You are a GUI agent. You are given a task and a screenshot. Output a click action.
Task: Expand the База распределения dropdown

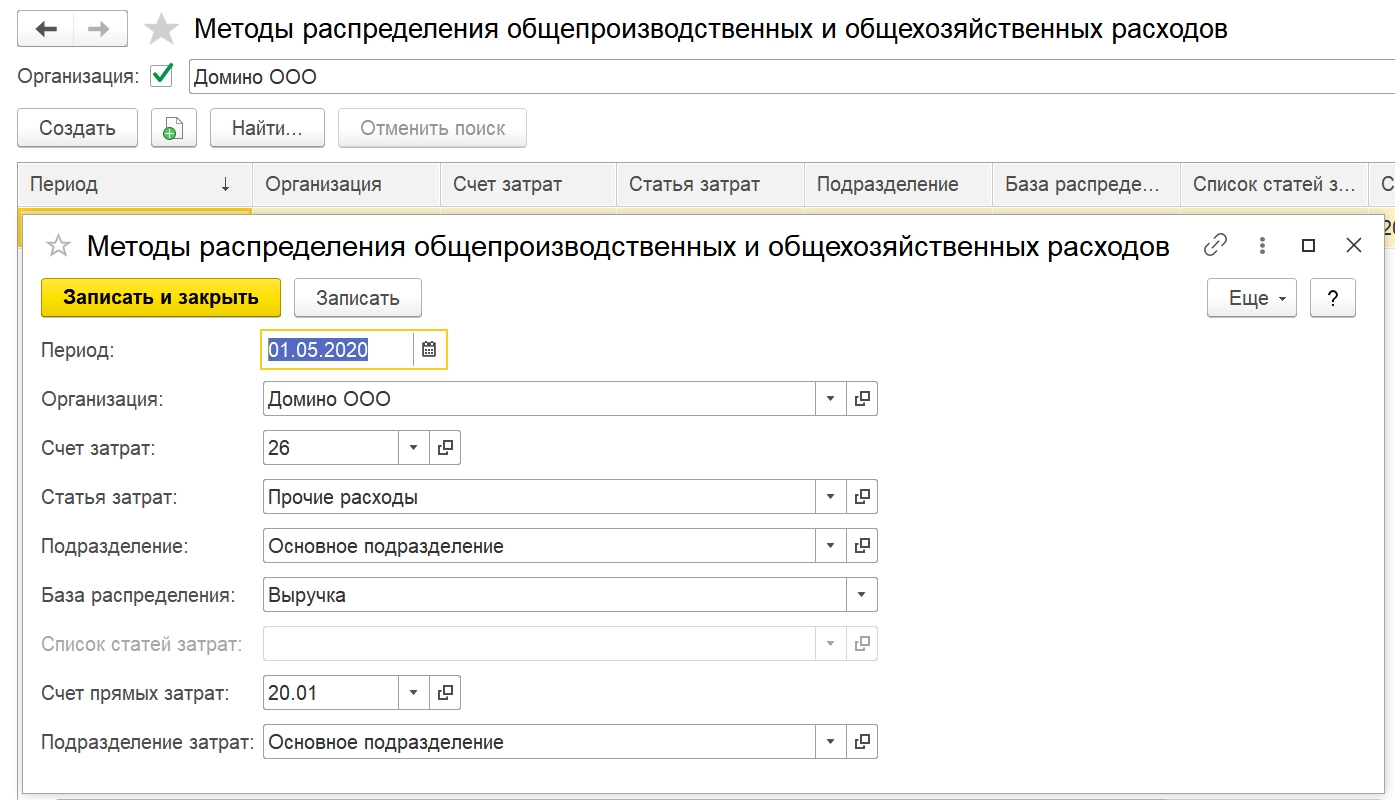(861, 595)
